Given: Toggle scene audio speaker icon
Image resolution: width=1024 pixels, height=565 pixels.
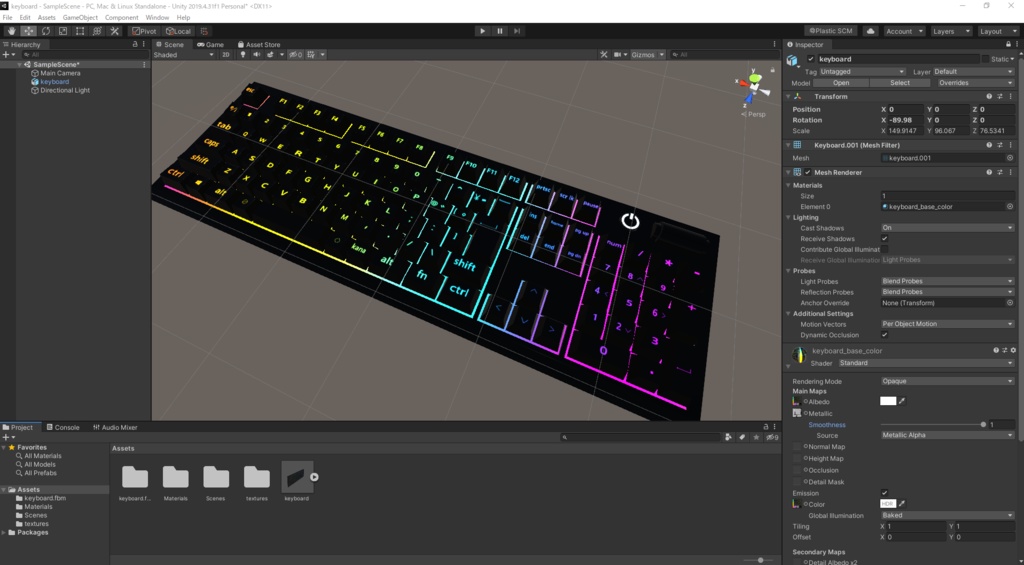Looking at the screenshot, I should click(256, 55).
